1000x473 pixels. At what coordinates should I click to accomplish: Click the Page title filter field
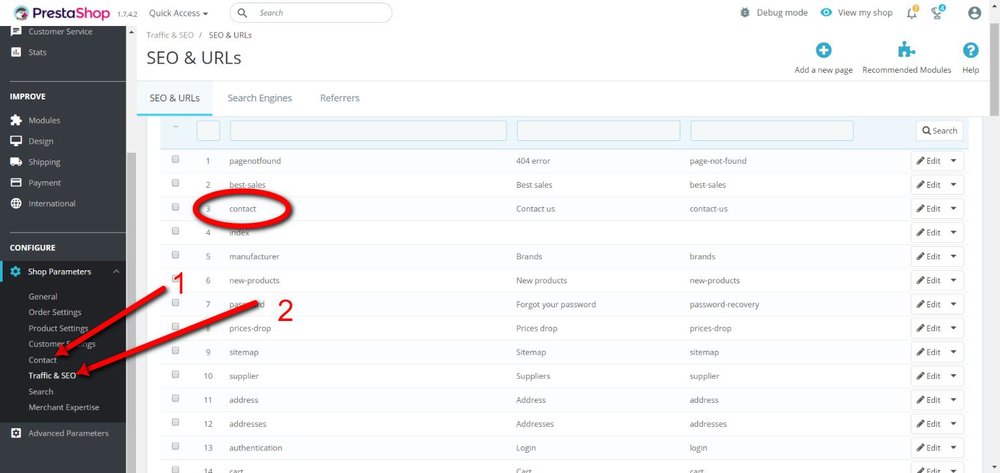598,131
